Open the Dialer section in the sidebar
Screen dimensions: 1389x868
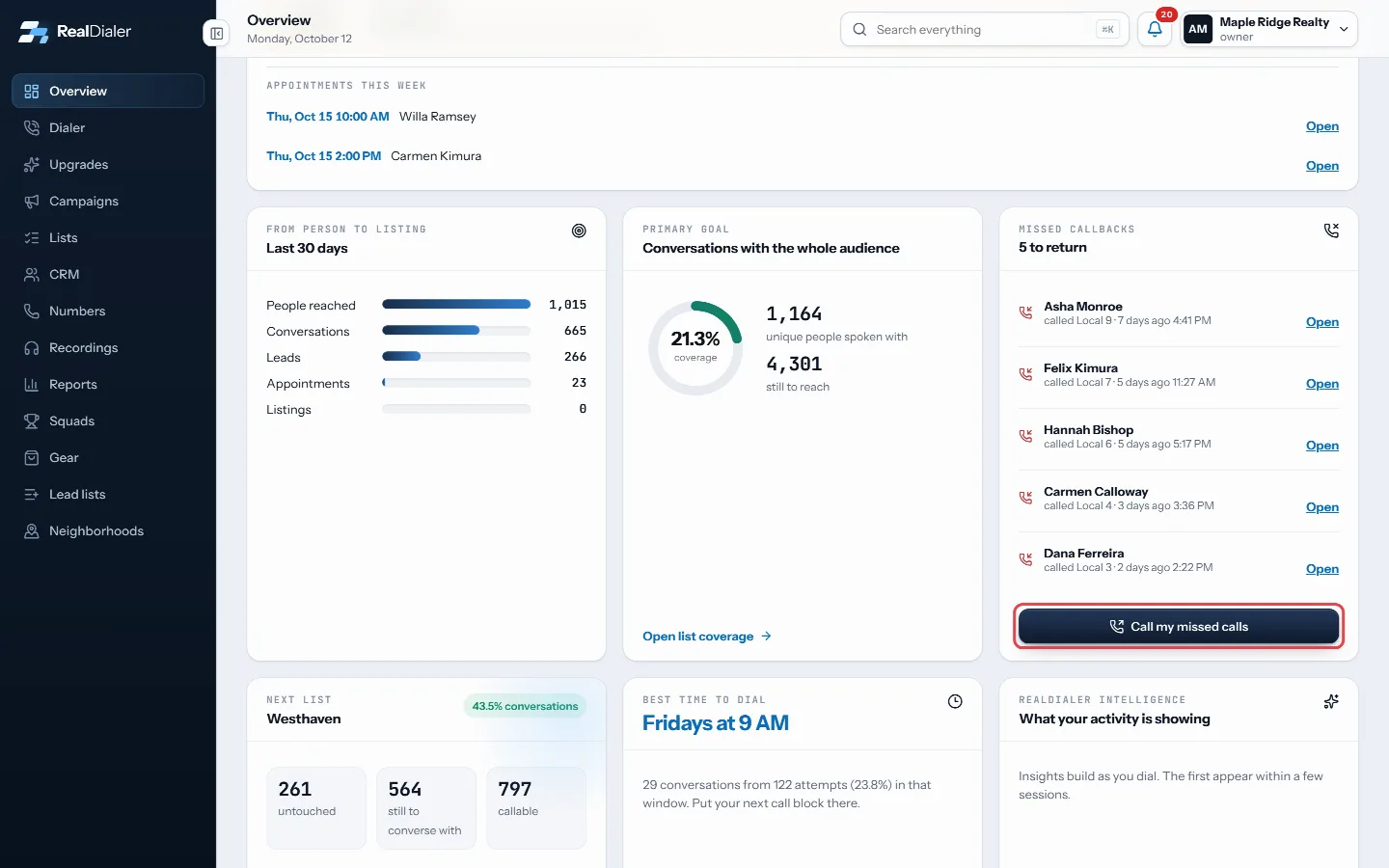tap(108, 127)
